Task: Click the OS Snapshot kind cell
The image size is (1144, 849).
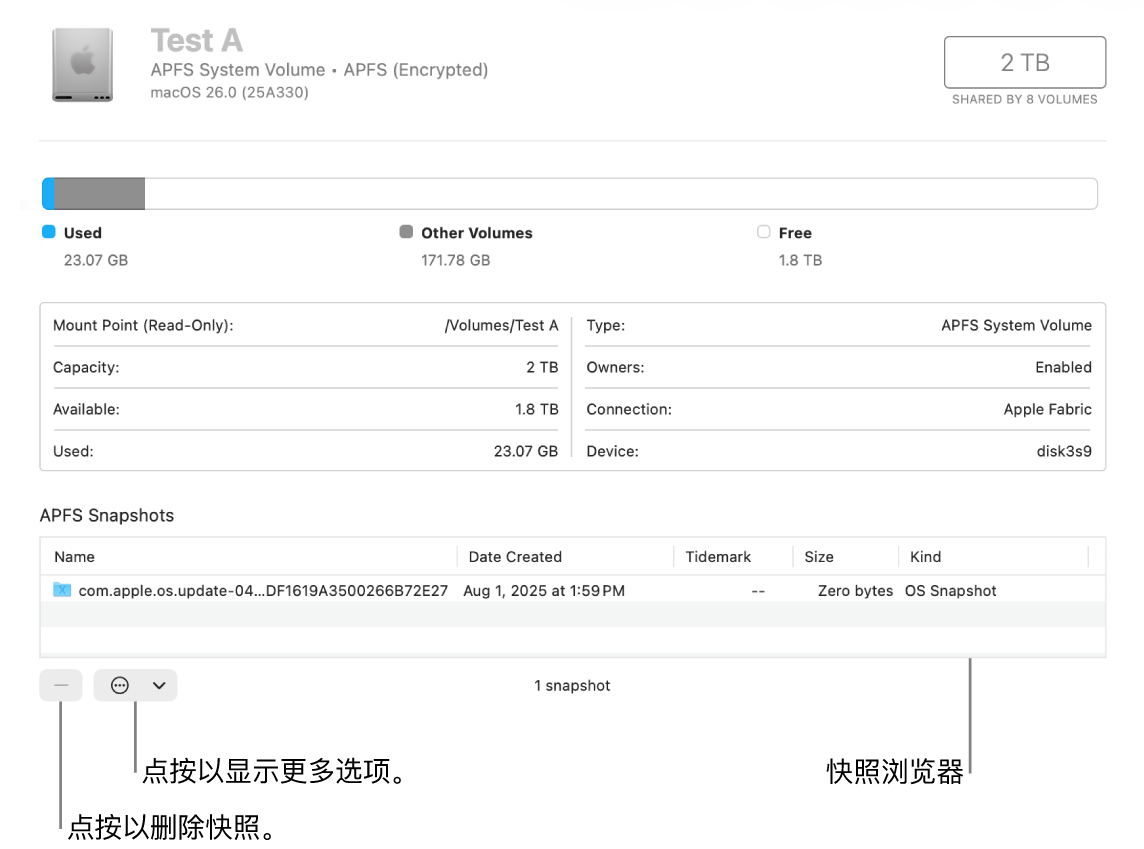Action: (950, 591)
